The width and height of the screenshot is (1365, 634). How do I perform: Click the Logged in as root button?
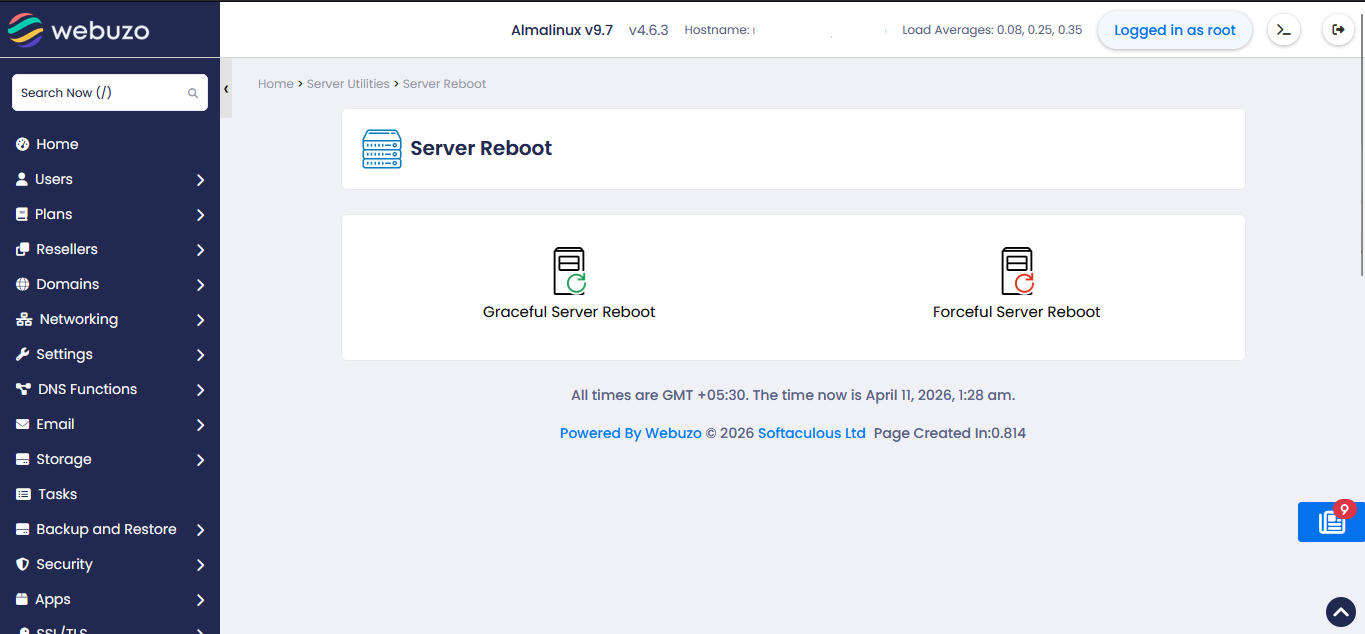click(x=1174, y=30)
